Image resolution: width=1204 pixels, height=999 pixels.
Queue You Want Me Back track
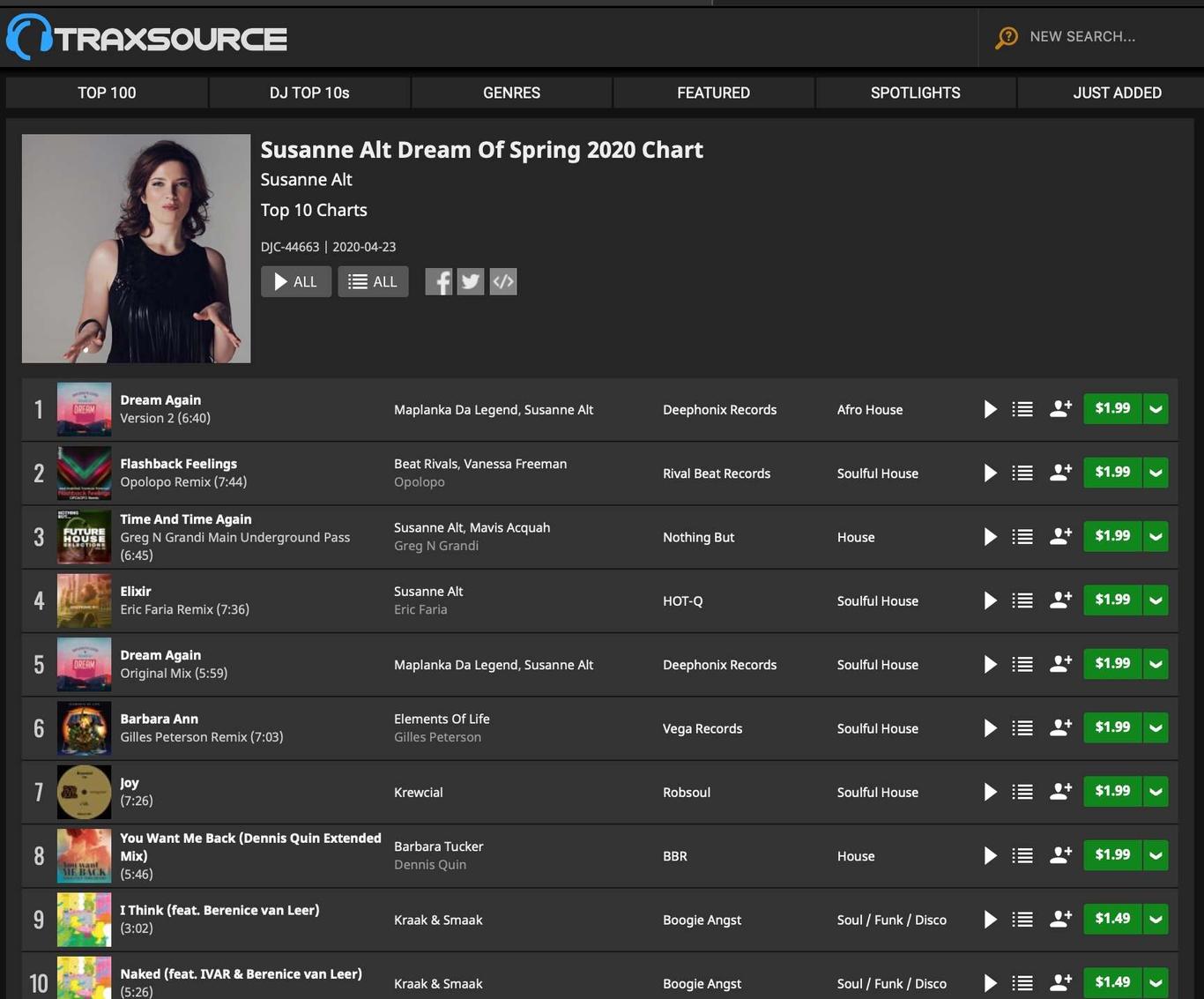coord(1022,855)
